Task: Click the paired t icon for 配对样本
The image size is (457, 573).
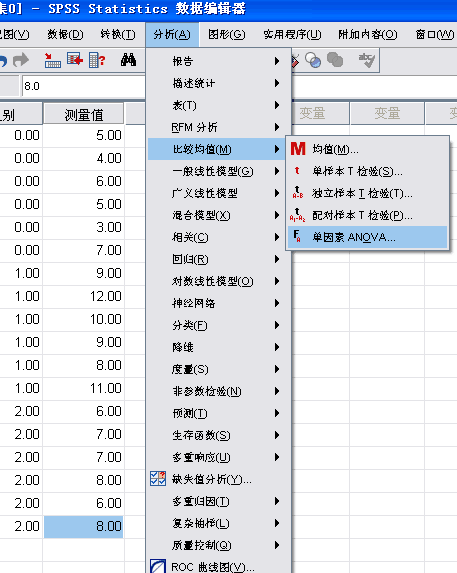Action: coord(297,215)
